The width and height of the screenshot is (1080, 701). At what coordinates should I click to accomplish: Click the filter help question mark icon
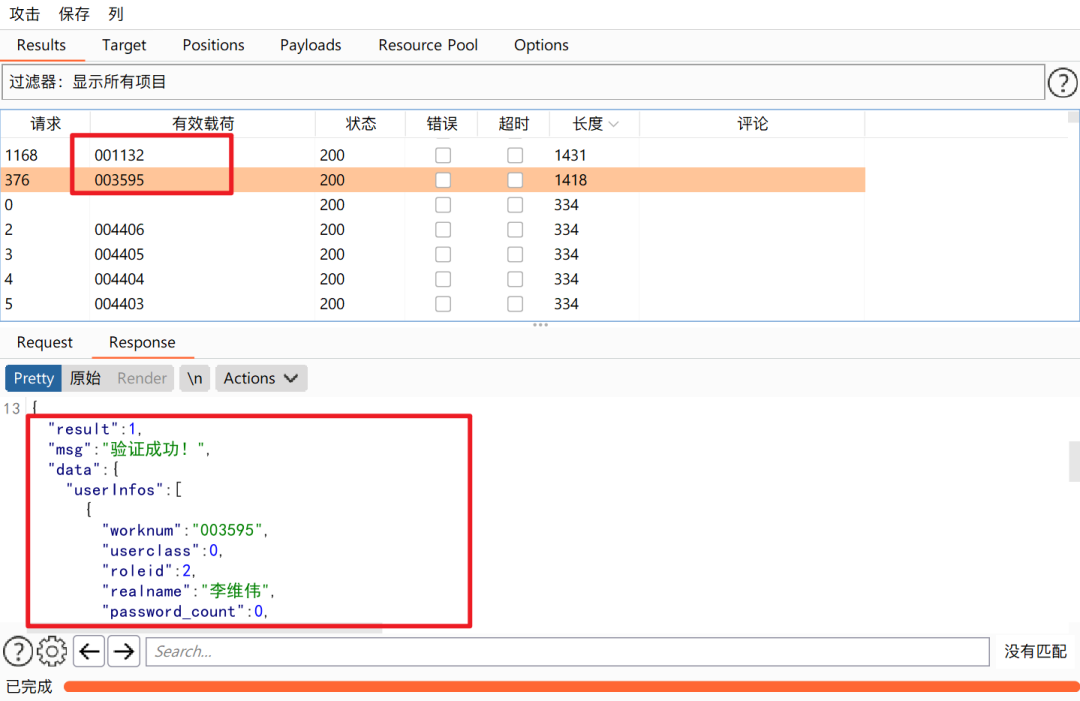click(x=1062, y=83)
